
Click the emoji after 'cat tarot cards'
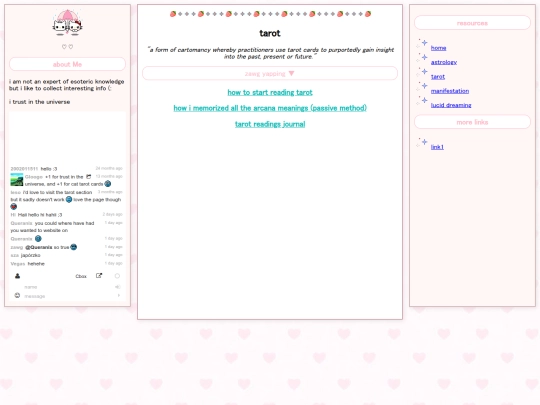click(x=108, y=184)
